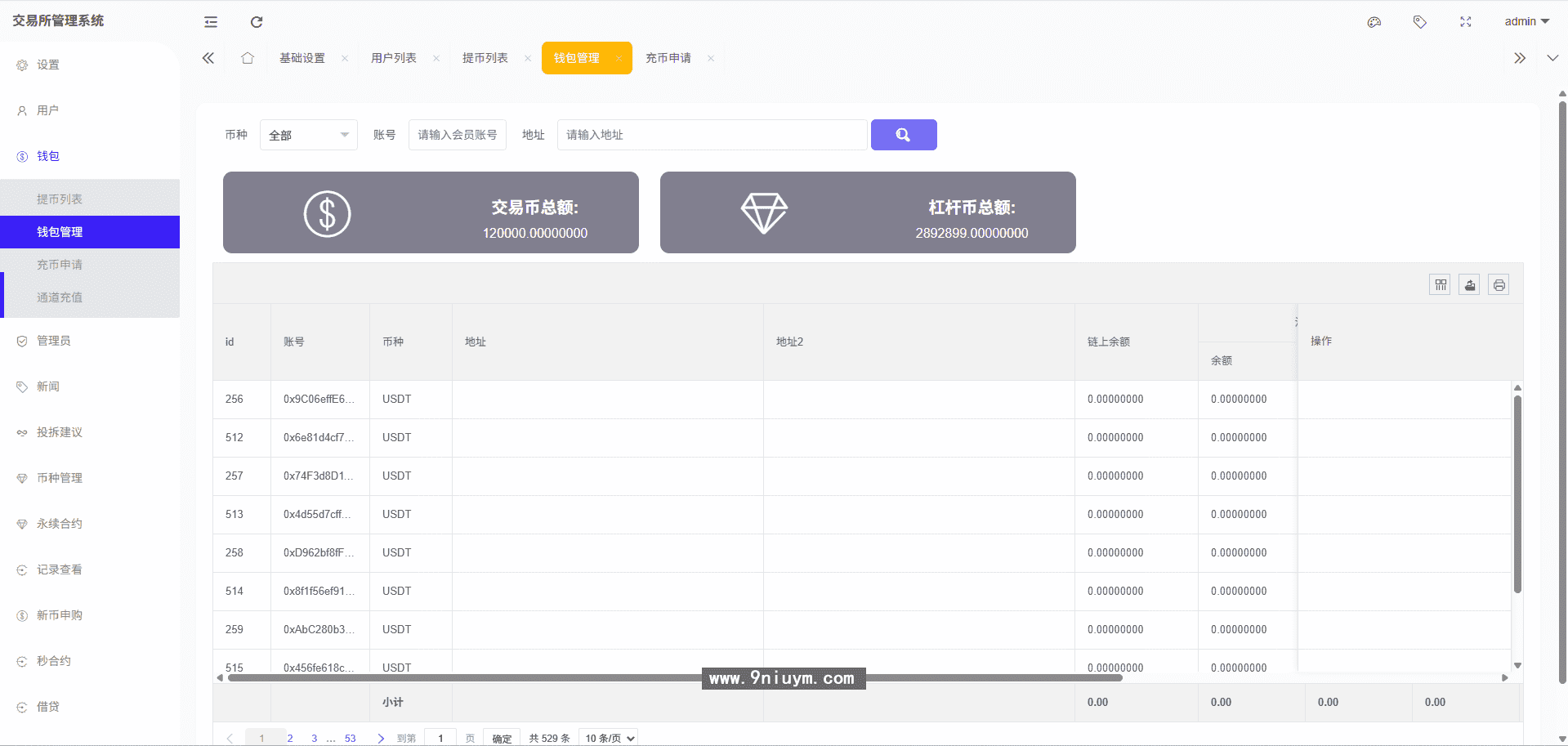
Task: Switch to the 提币列表 tab
Action: 485,58
